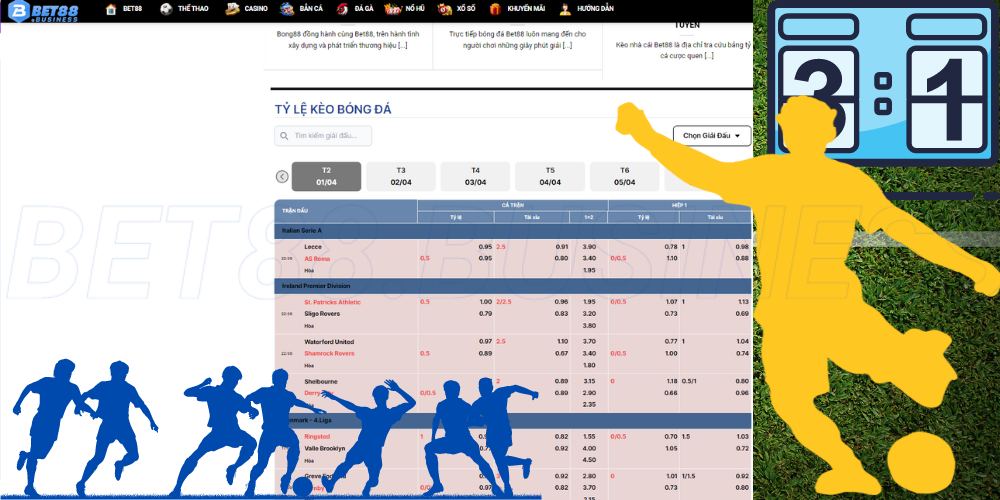
Task: Open the Khuyến Mãi menu
Action: (x=526, y=9)
